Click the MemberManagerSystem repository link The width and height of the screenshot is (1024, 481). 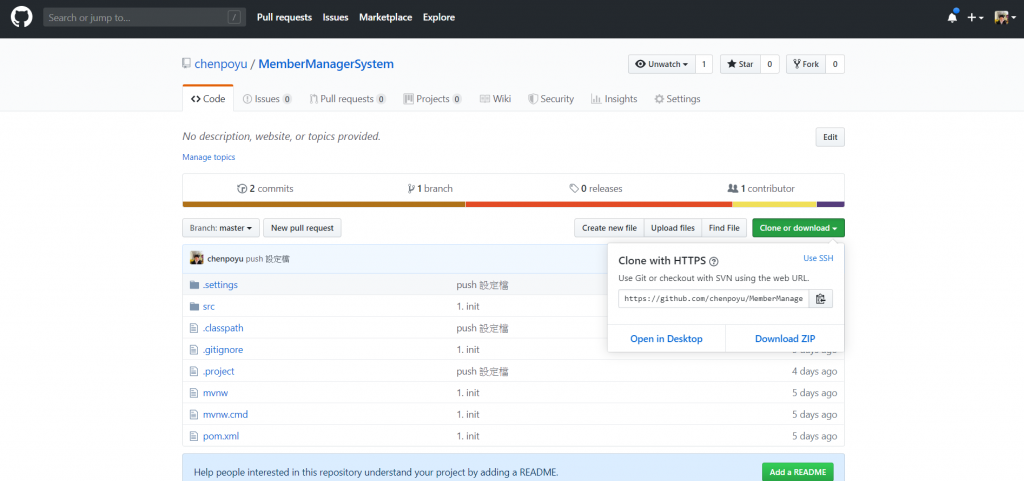(x=326, y=64)
